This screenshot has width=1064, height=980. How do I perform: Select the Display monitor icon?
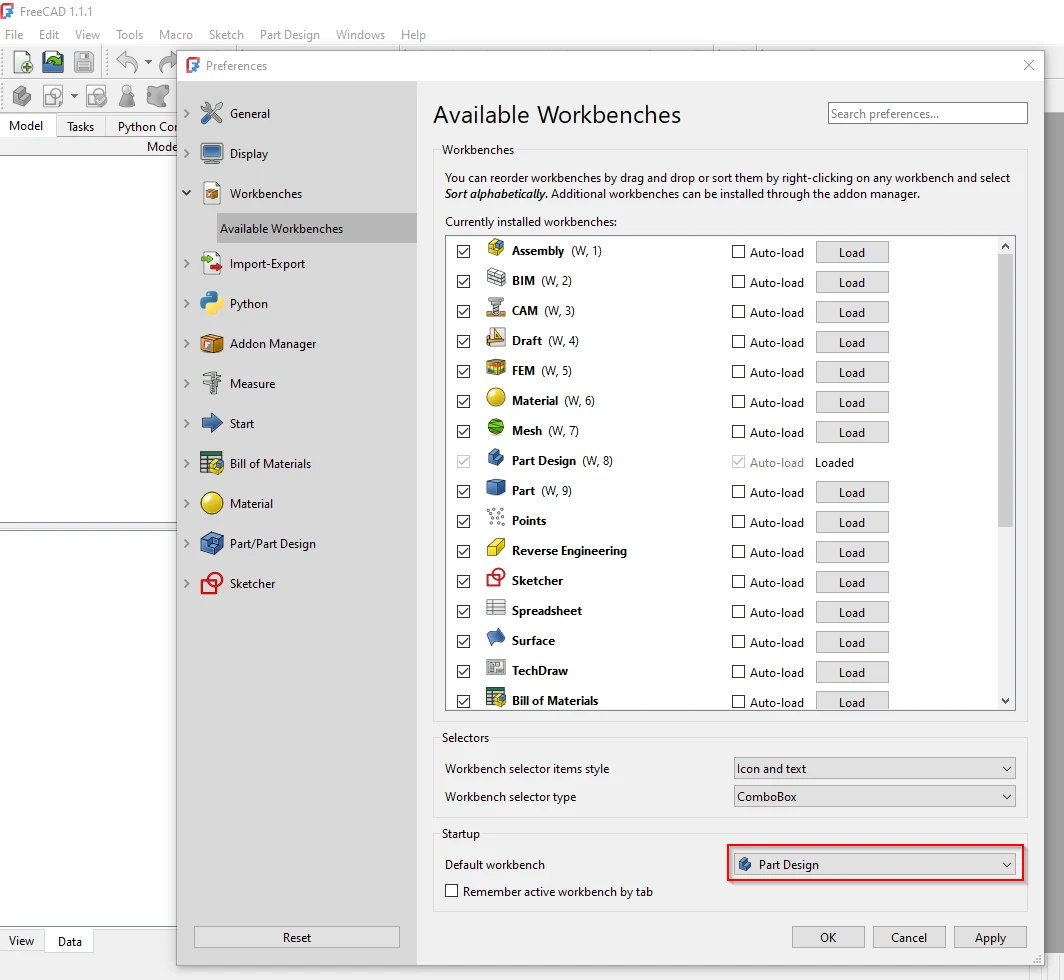(x=212, y=153)
